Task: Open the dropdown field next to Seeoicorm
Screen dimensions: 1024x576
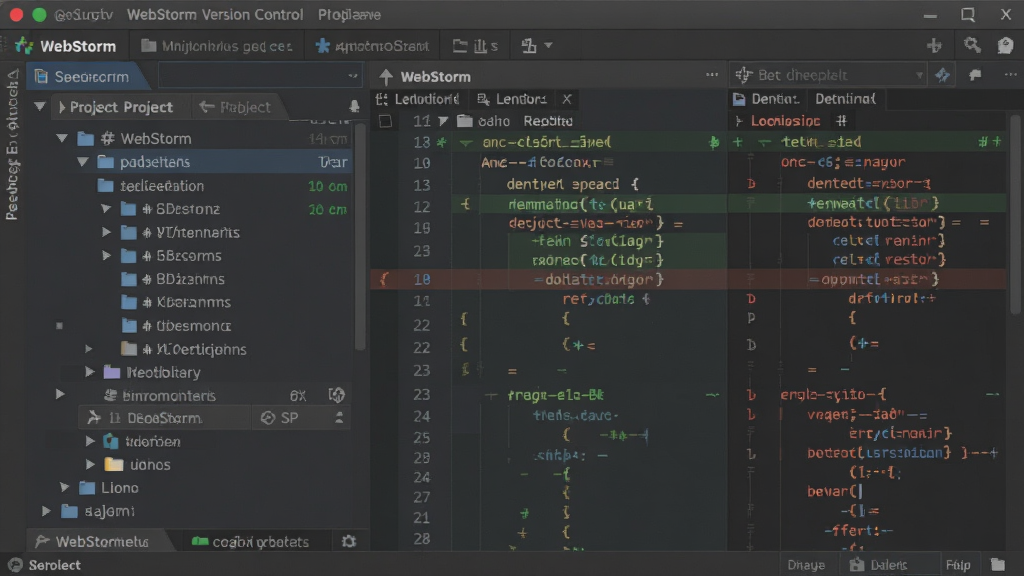Action: click(260, 76)
